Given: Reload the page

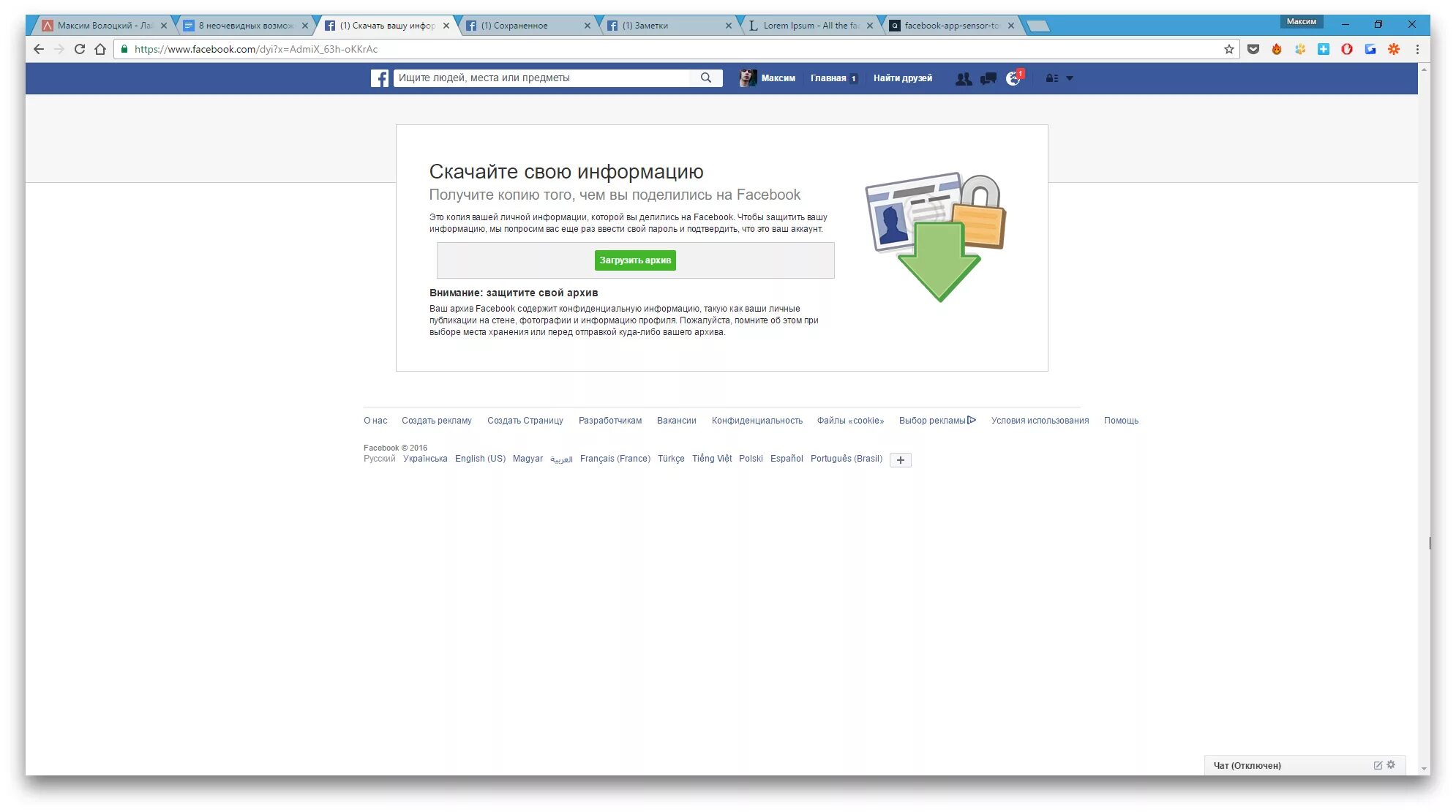Looking at the screenshot, I should tap(80, 49).
